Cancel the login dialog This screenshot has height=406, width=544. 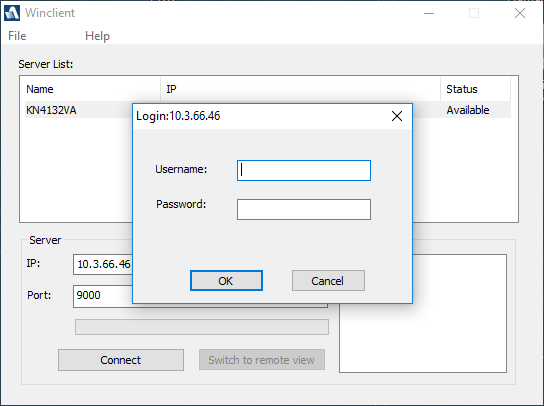(x=328, y=280)
